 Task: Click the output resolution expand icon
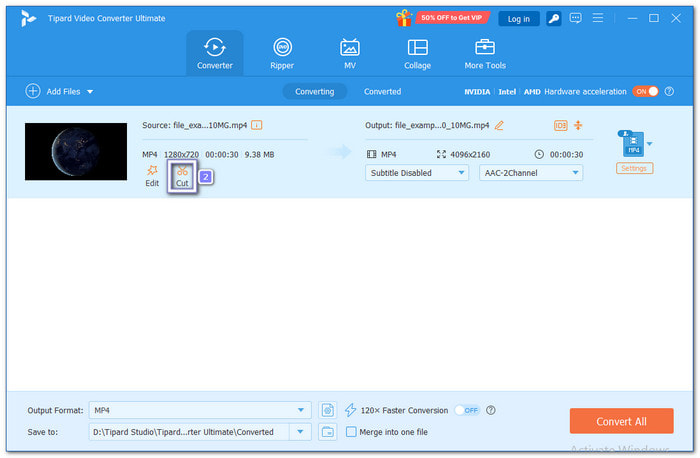[x=441, y=154]
